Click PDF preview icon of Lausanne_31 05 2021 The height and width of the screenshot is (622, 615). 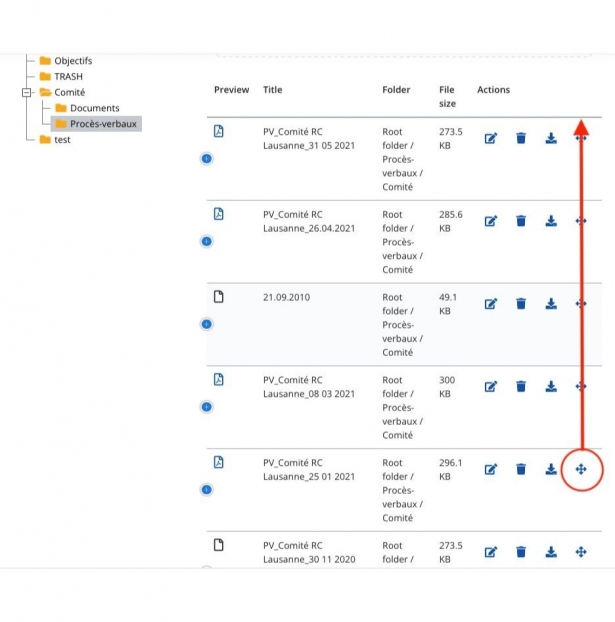pos(219,131)
